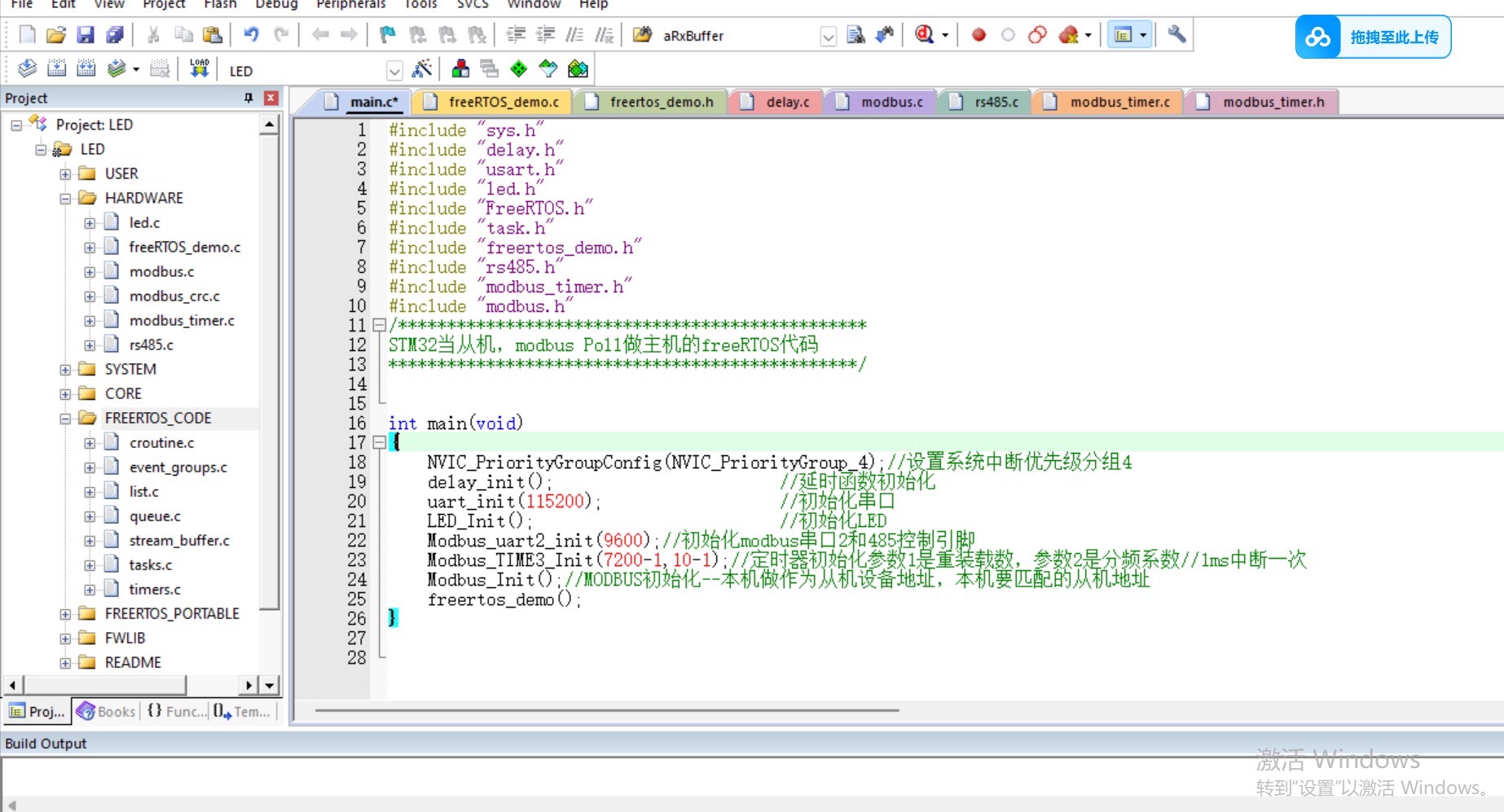The width and height of the screenshot is (1504, 812).
Task: Start or stop debug session
Action: click(924, 35)
